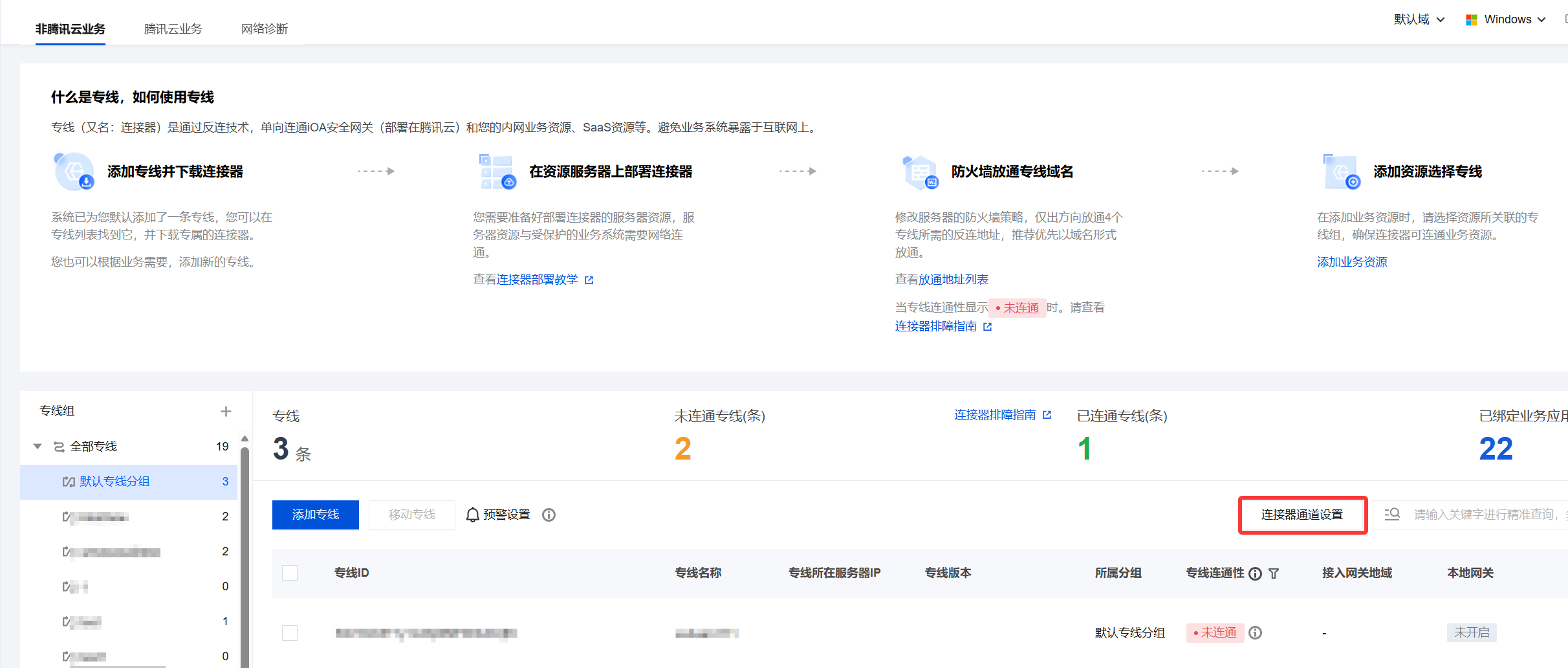The width and height of the screenshot is (1568, 668).
Task: Open the 连接器部署教学 link
Action: pyautogui.click(x=537, y=280)
